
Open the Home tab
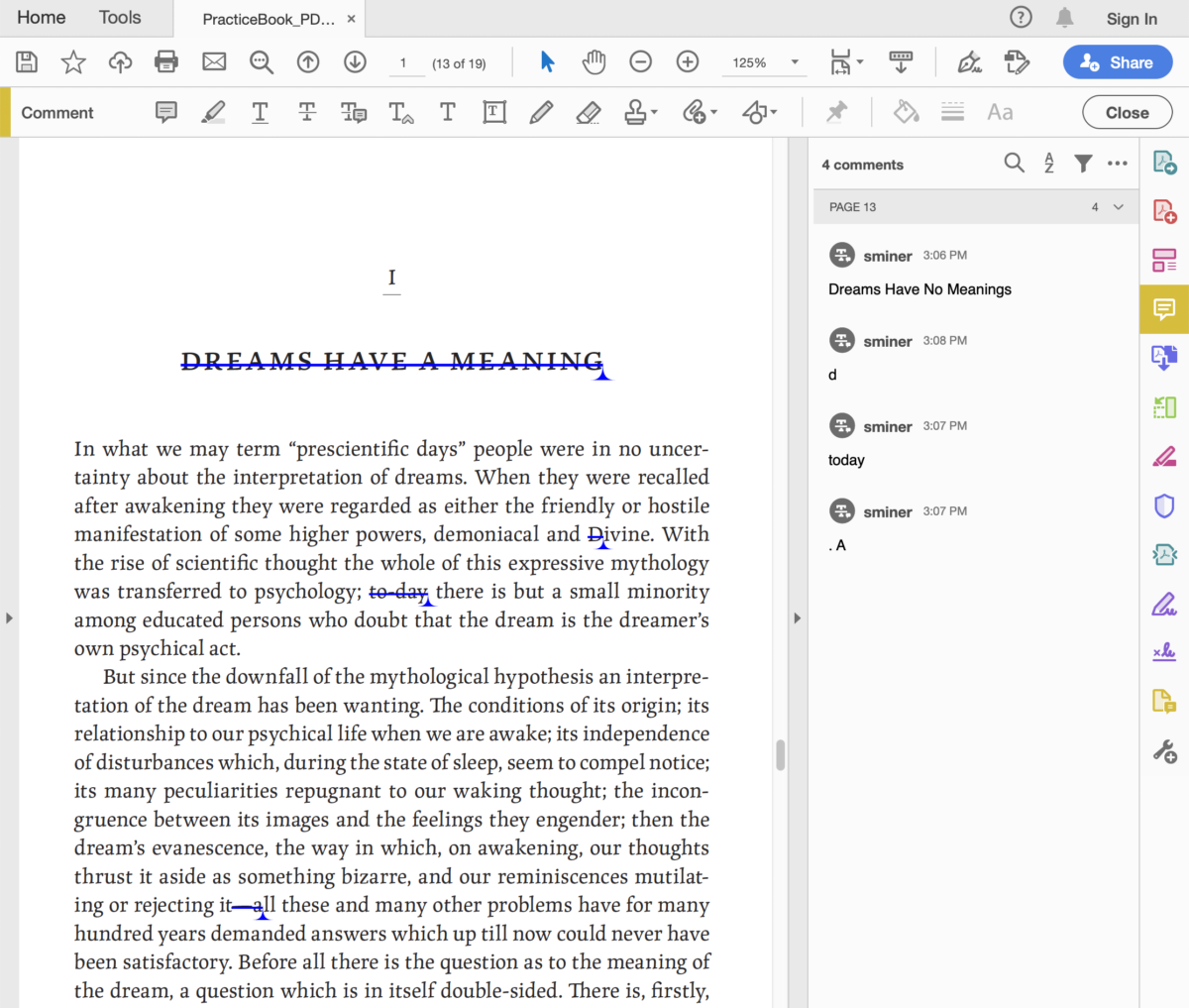pos(40,17)
